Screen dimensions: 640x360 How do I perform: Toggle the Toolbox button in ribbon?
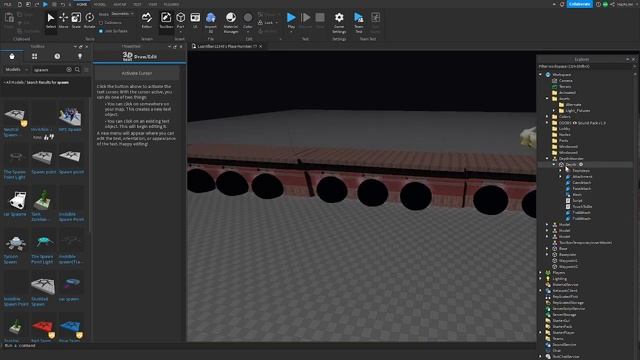point(166,21)
